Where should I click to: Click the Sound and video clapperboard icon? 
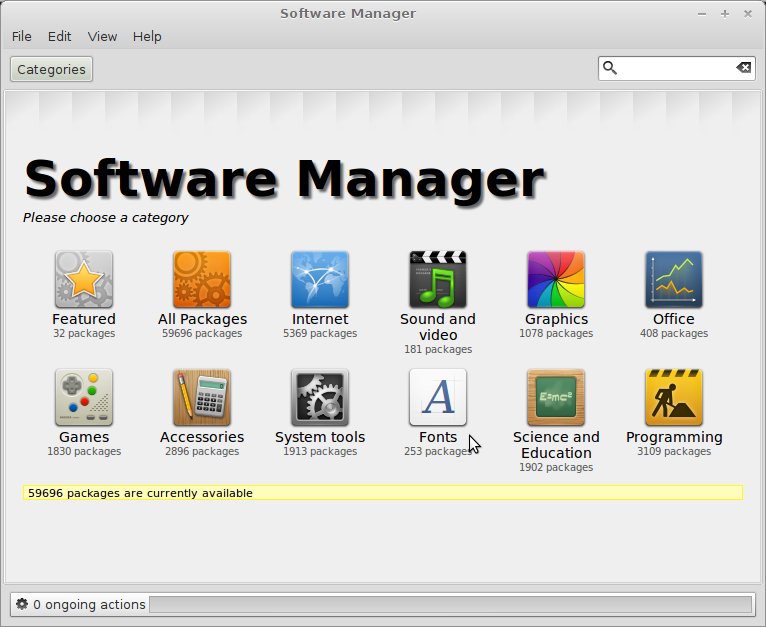pos(438,279)
